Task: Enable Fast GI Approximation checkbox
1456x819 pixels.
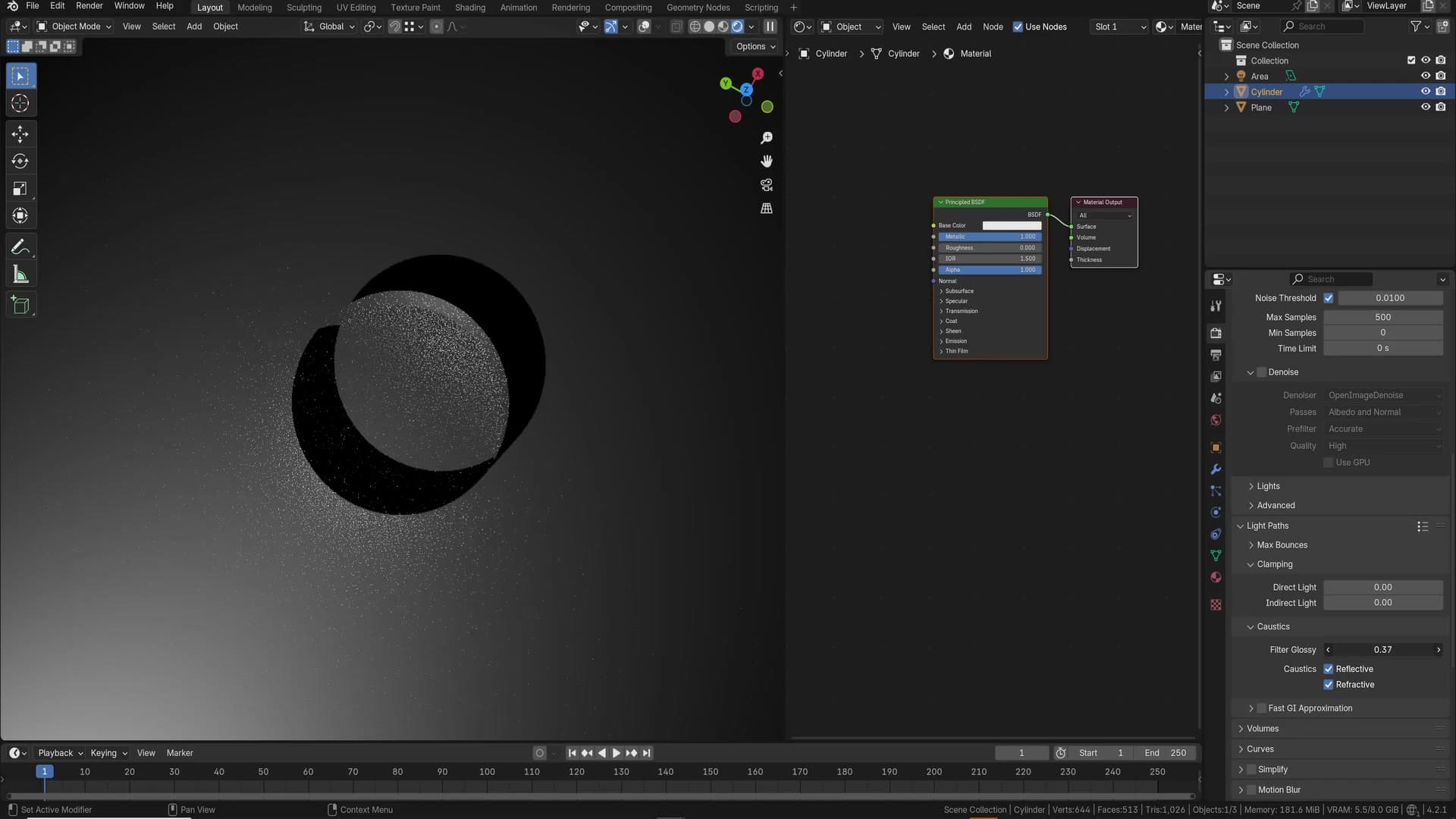Action: click(1262, 708)
